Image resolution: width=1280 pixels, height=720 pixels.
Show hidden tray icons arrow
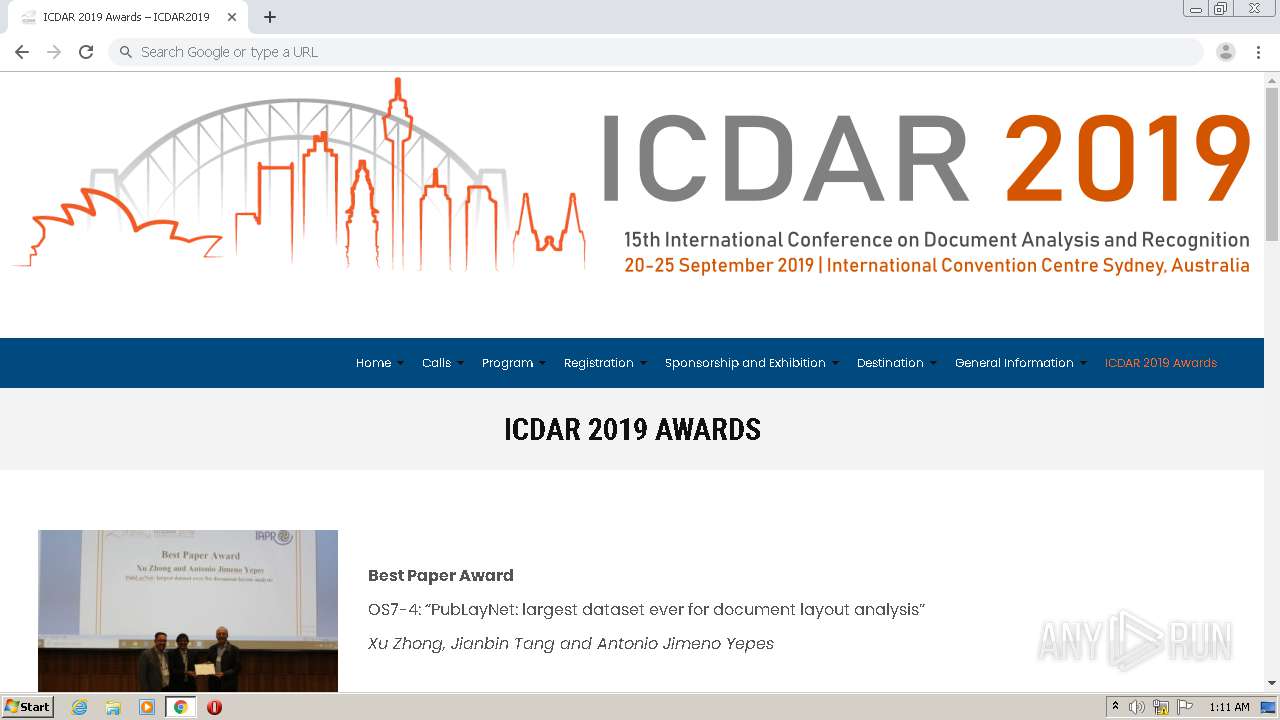click(x=1115, y=707)
